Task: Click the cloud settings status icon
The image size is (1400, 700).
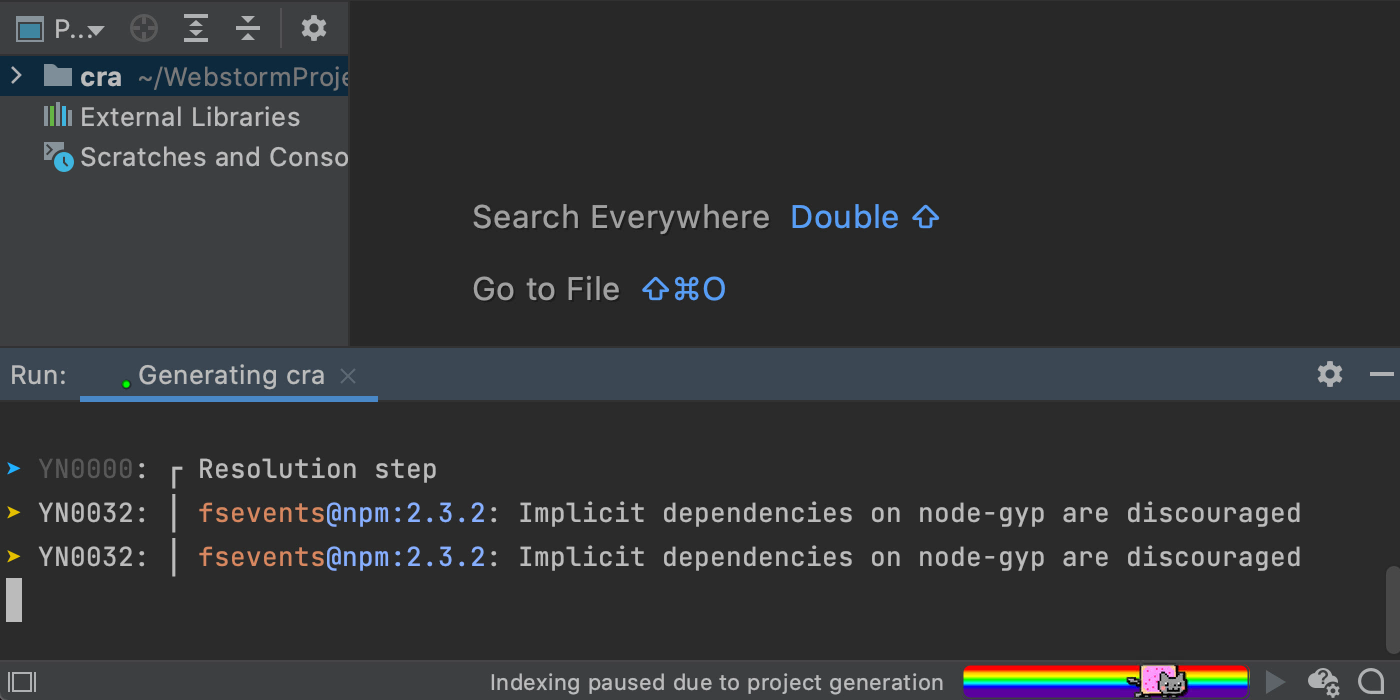Action: (1324, 682)
